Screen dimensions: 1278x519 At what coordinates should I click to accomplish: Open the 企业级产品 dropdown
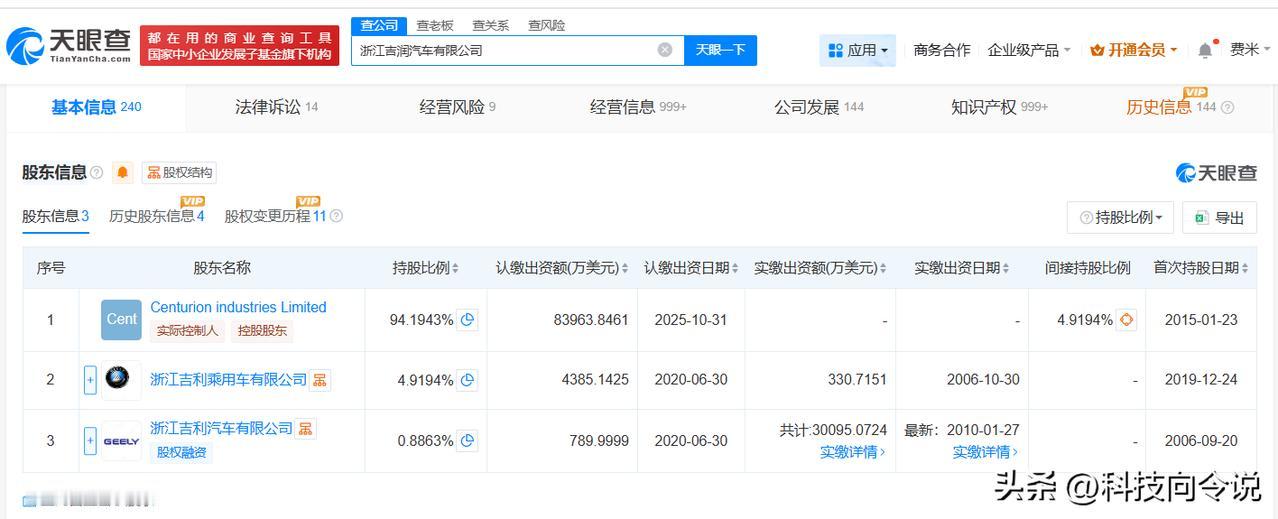pyautogui.click(x=1029, y=50)
